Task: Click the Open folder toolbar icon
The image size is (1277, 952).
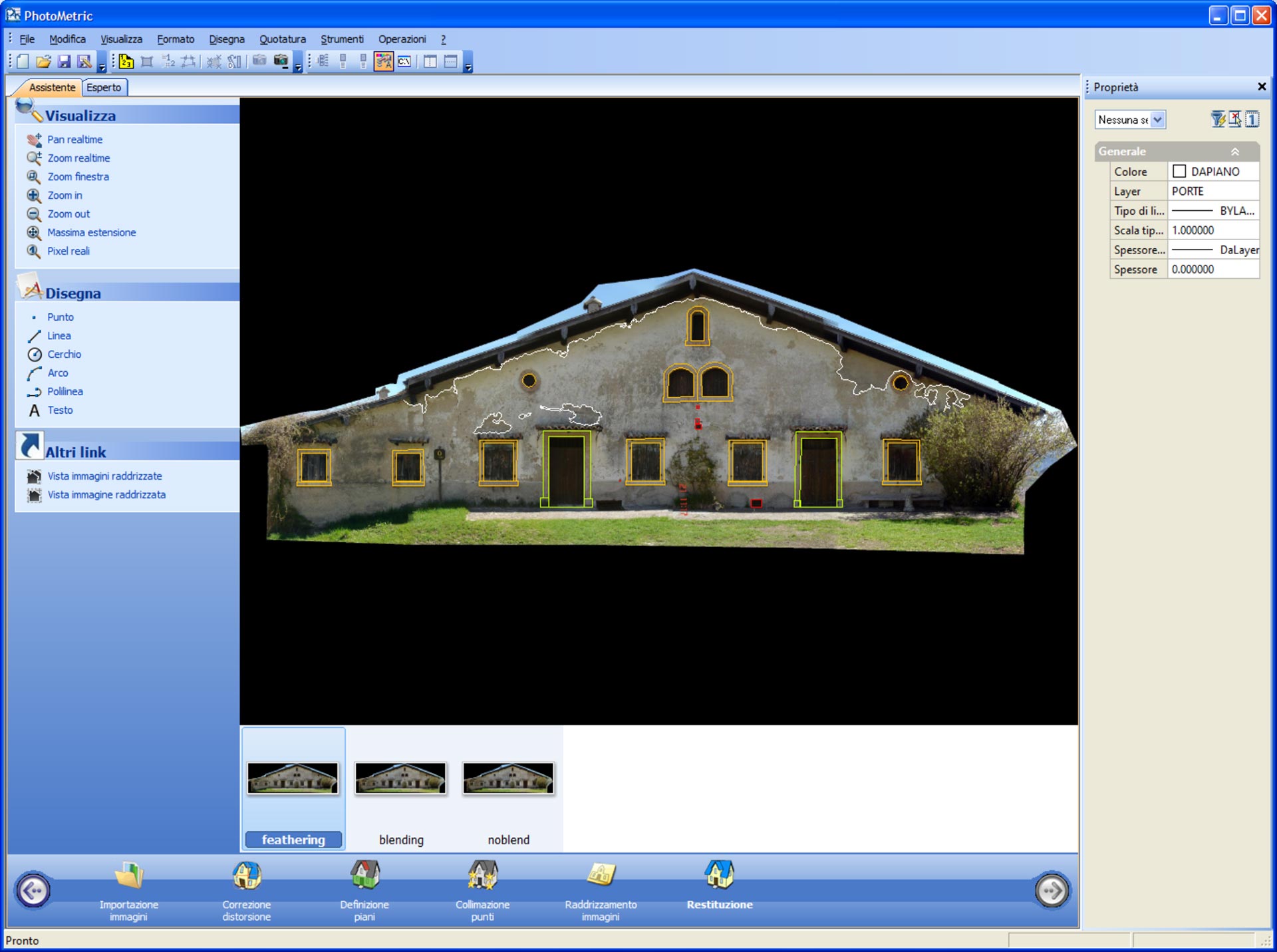Action: tap(43, 62)
